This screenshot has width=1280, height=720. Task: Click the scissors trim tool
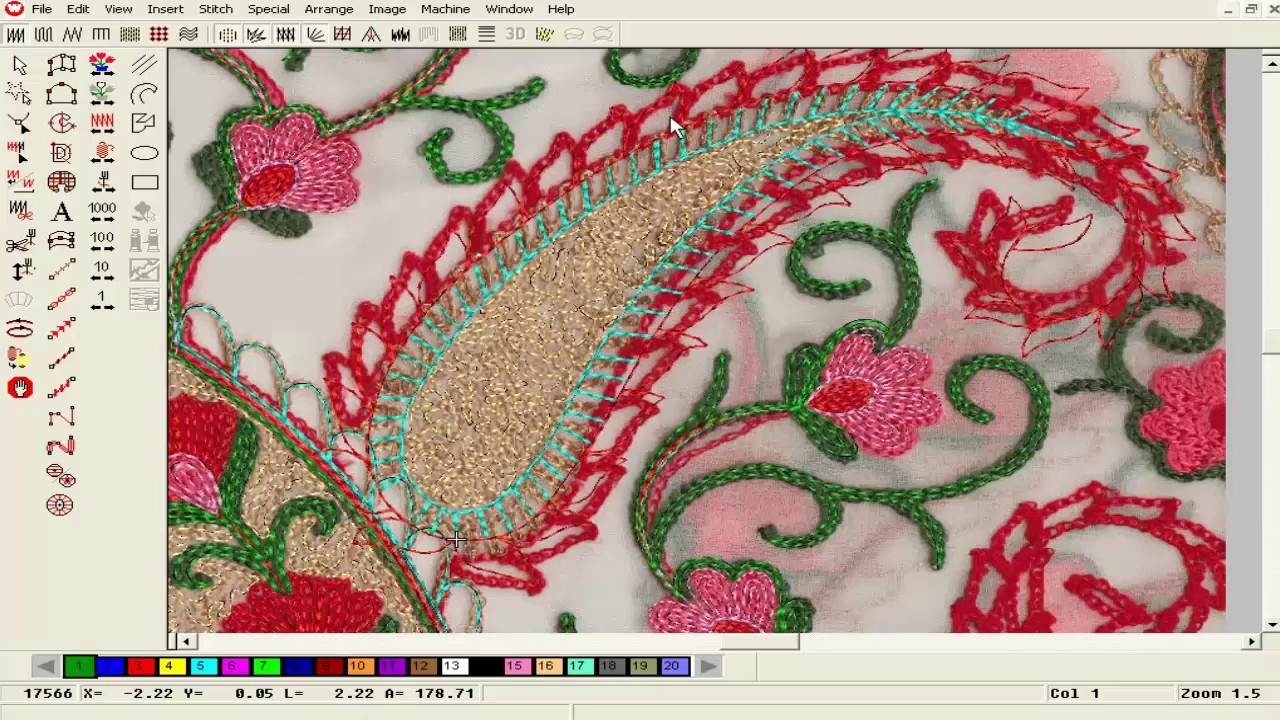[x=20, y=242]
